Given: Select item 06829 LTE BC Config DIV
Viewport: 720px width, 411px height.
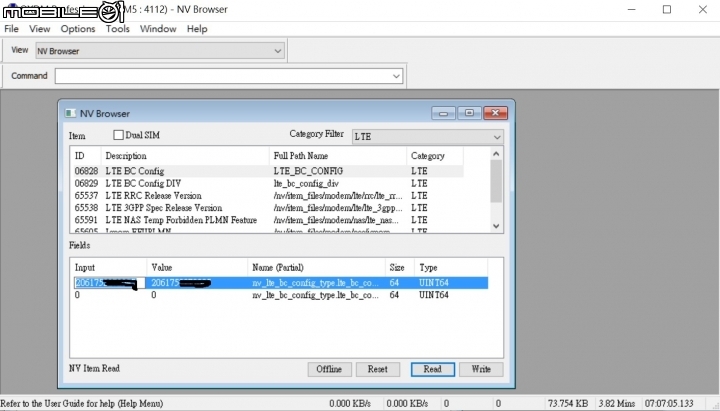Looking at the screenshot, I should (268, 183).
